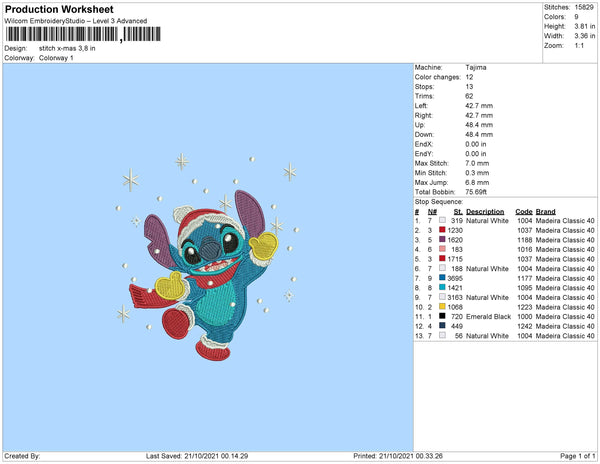Click the 'Code' column header
The width and height of the screenshot is (600, 464).
pyautogui.click(x=524, y=212)
